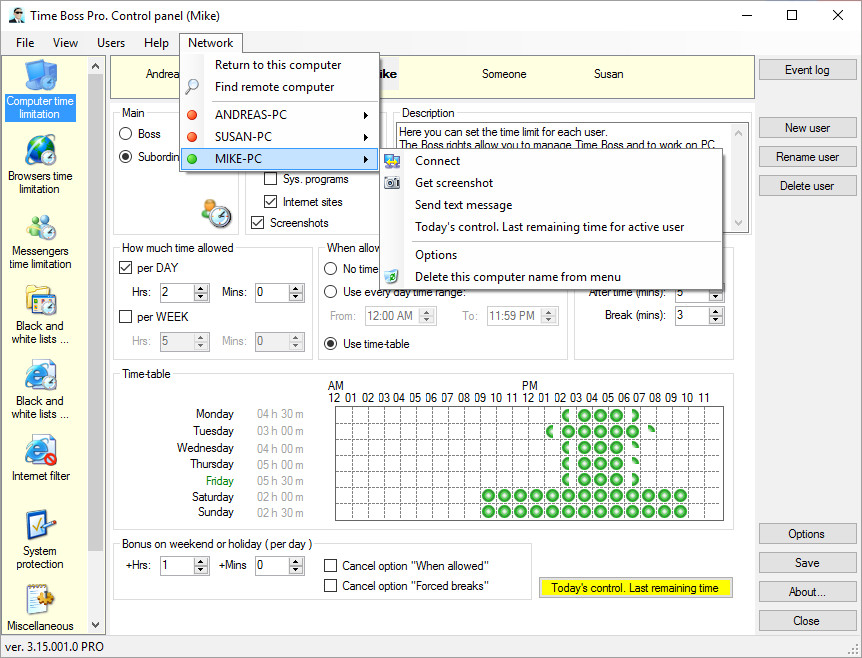Enable the per WEEK checkbox
The width and height of the screenshot is (862, 658).
pyautogui.click(x=125, y=317)
